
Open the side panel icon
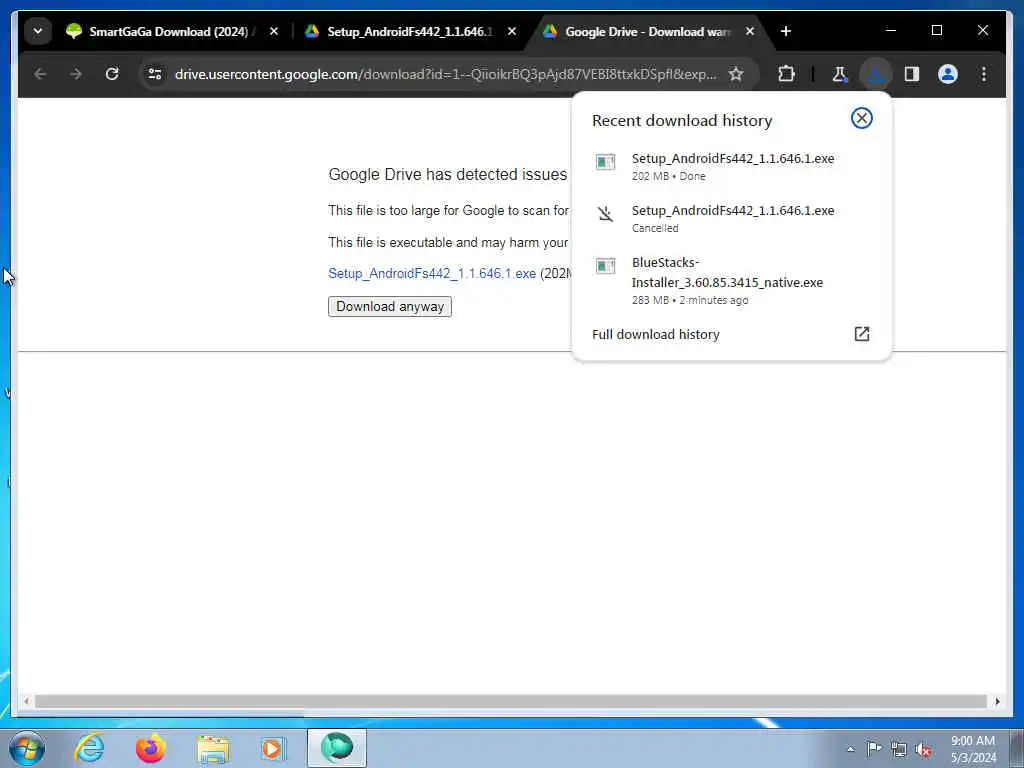pyautogui.click(x=912, y=74)
